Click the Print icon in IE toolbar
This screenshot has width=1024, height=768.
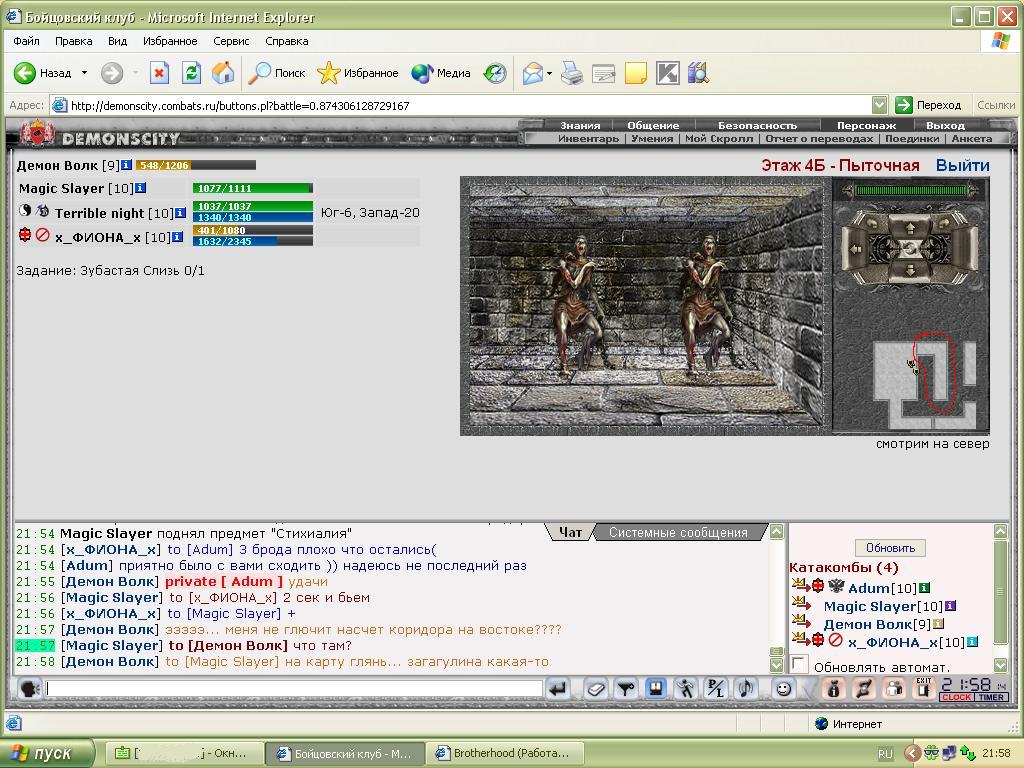click(571, 72)
